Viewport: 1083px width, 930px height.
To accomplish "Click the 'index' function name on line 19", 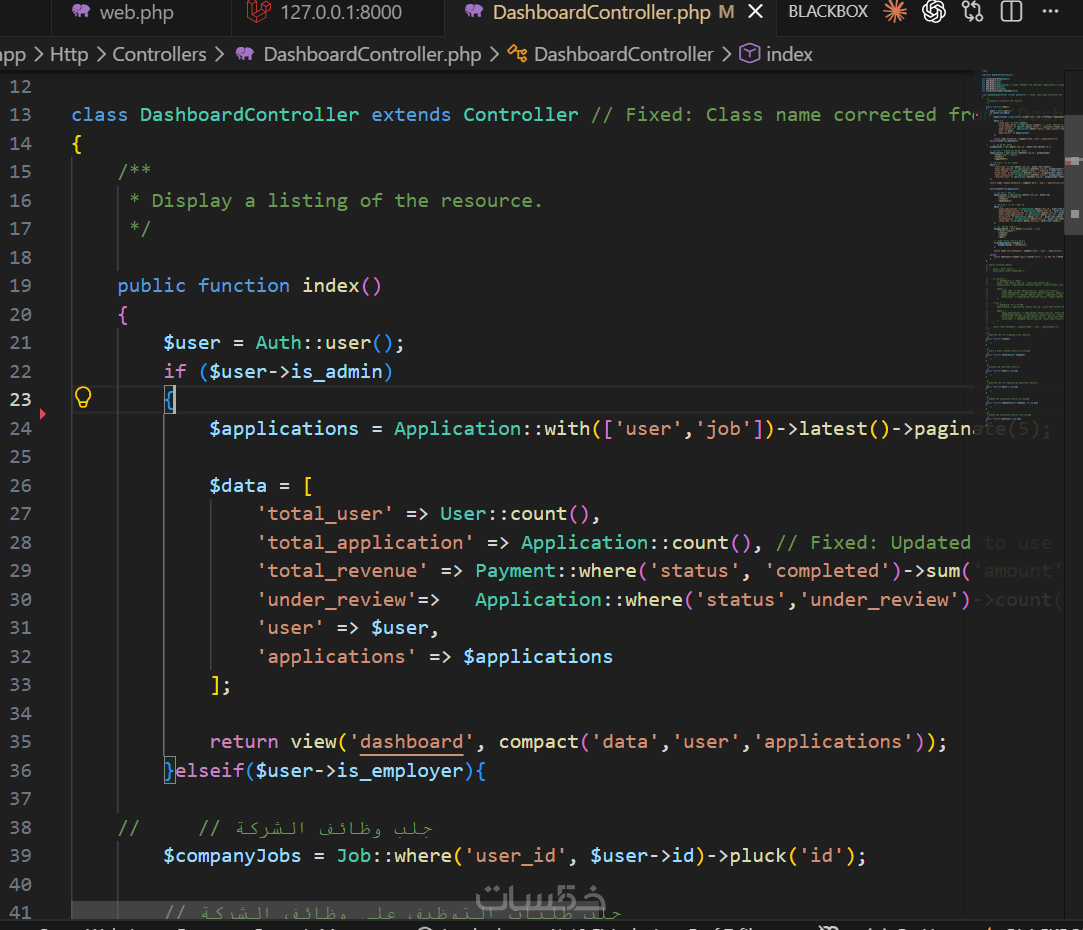I will click(331, 286).
